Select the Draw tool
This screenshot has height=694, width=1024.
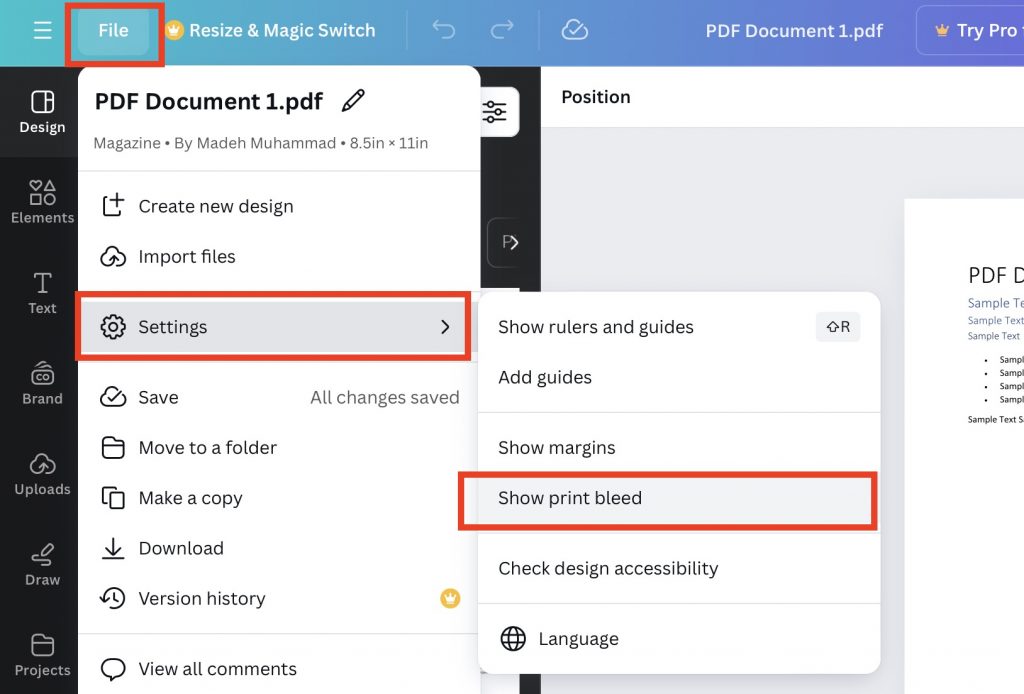[x=40, y=563]
